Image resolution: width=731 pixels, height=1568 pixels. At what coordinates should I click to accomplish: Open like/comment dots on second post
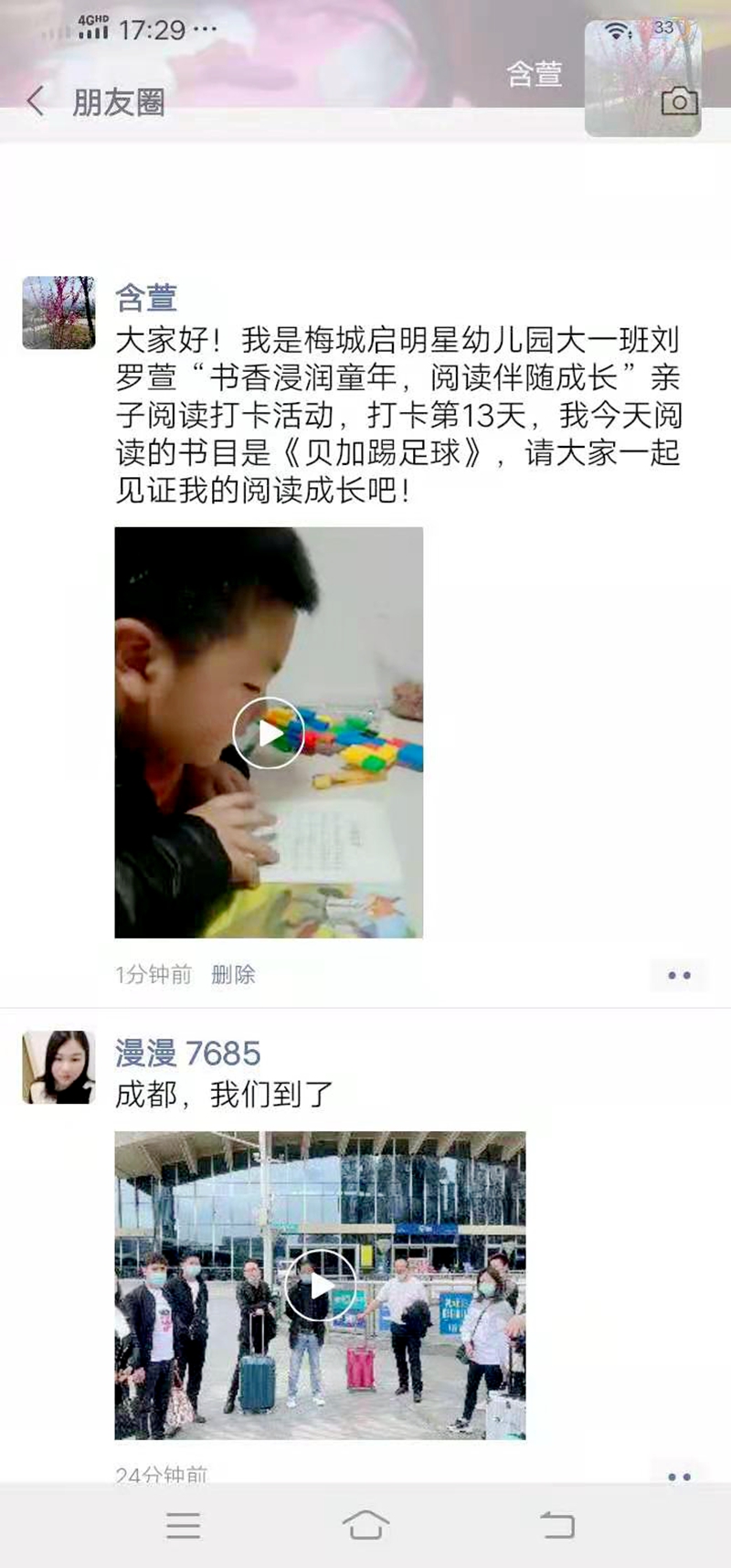coord(679,1477)
